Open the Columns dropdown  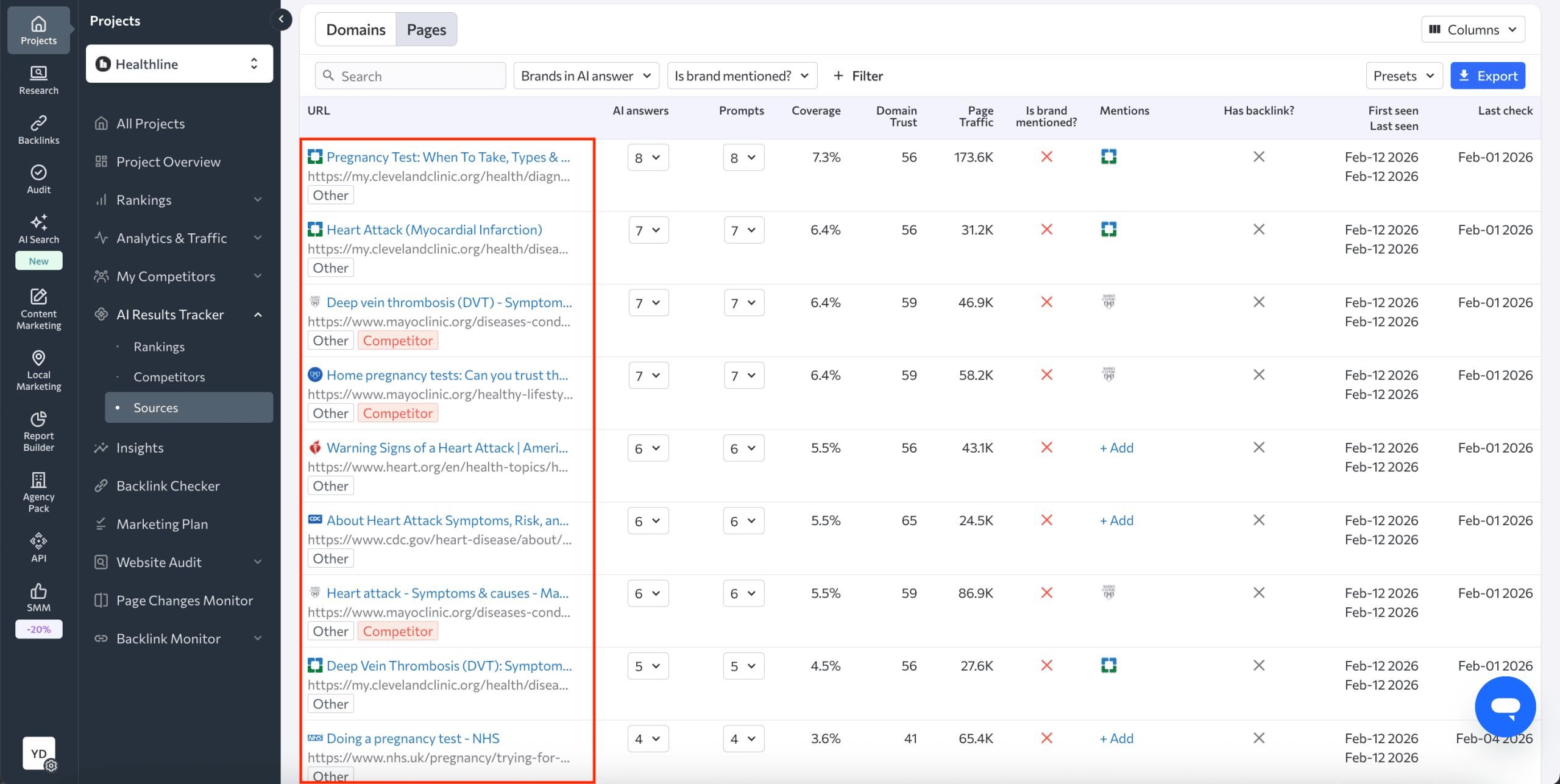pos(1474,29)
